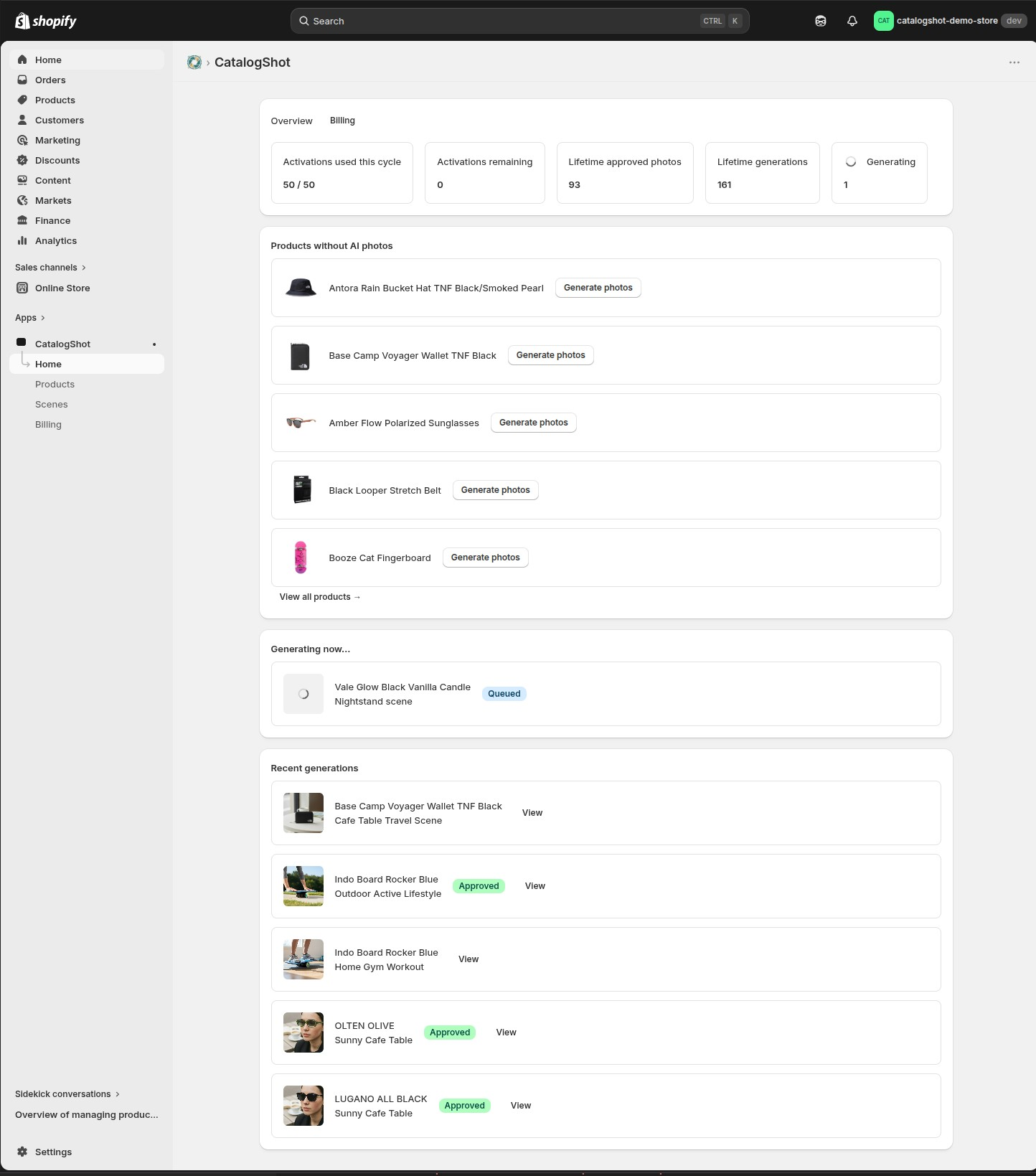Click the Indo Board Outdoor scene thumbnail
Screen dimensions: 1036x1176
coord(303,886)
